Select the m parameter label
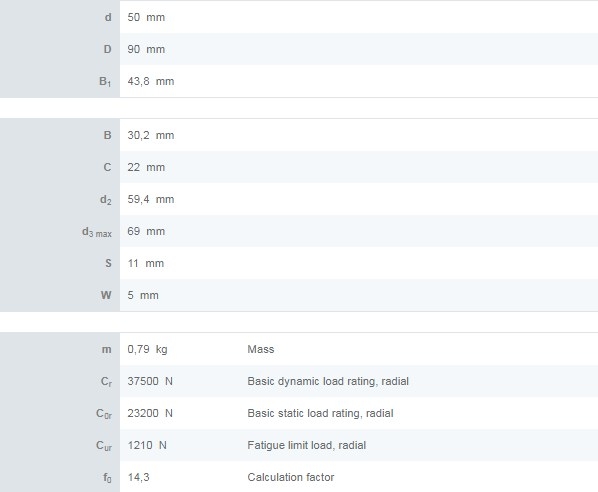The height and width of the screenshot is (492, 598). [107, 350]
